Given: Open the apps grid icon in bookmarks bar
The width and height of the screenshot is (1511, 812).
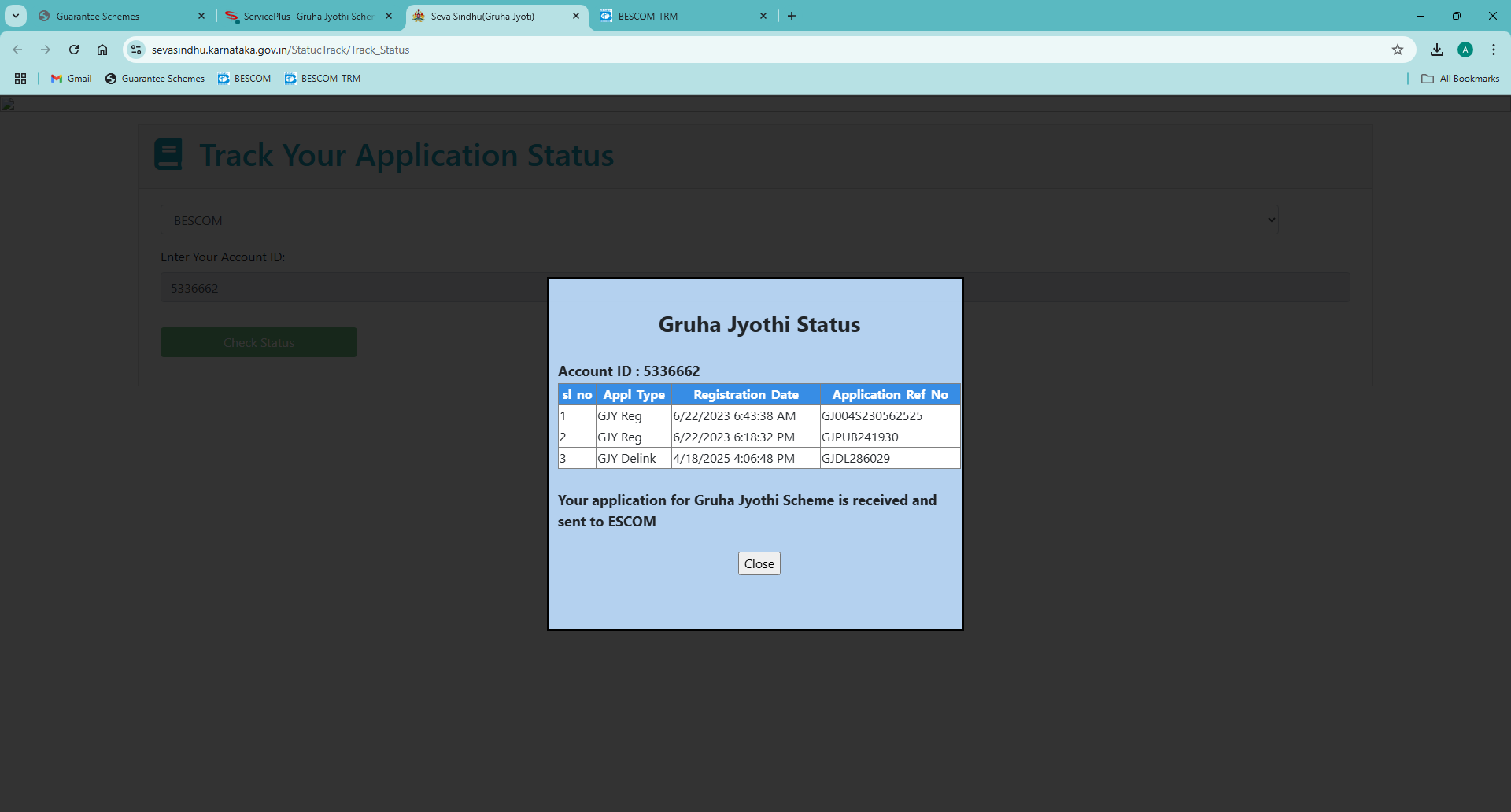Looking at the screenshot, I should 20,79.
